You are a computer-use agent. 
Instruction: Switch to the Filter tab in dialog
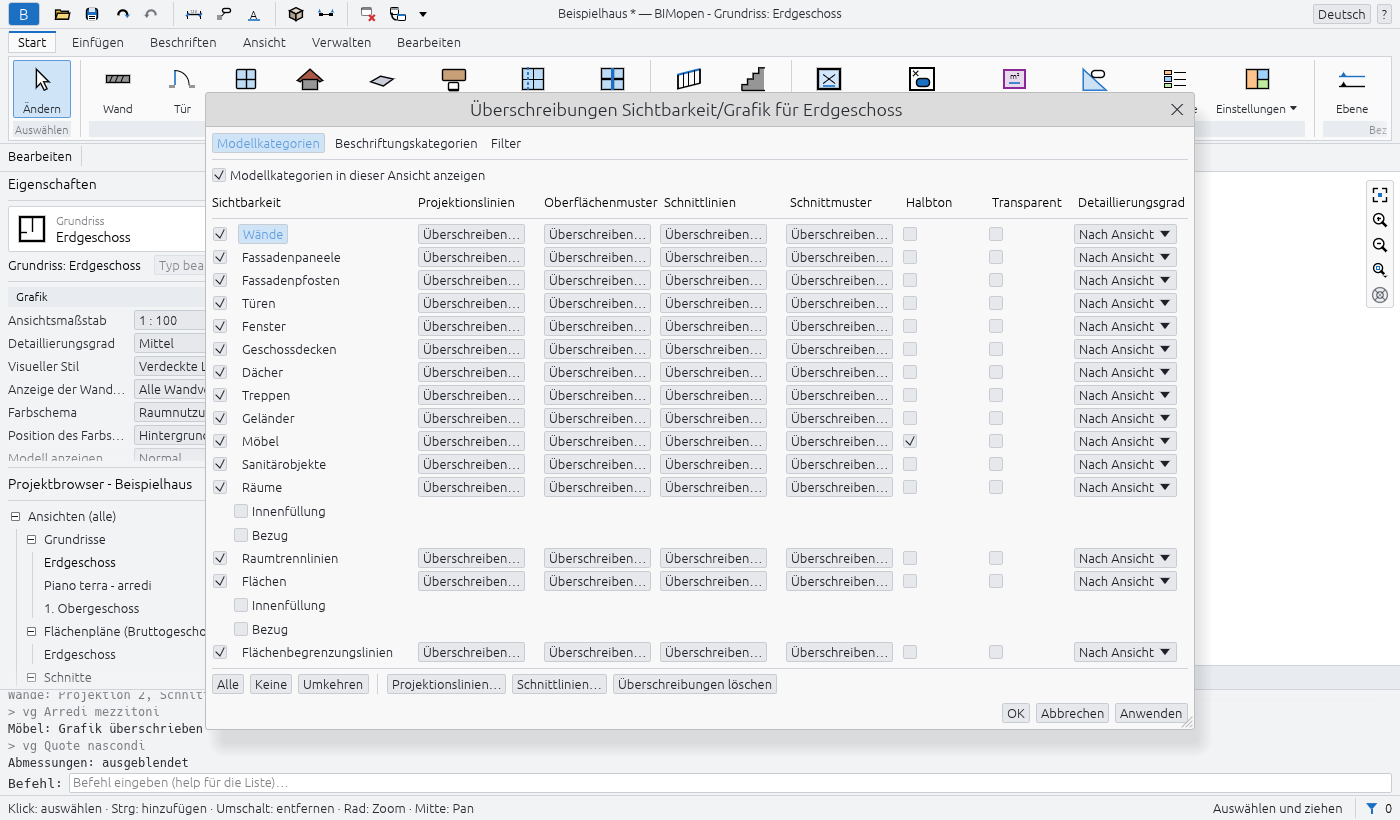coord(506,143)
